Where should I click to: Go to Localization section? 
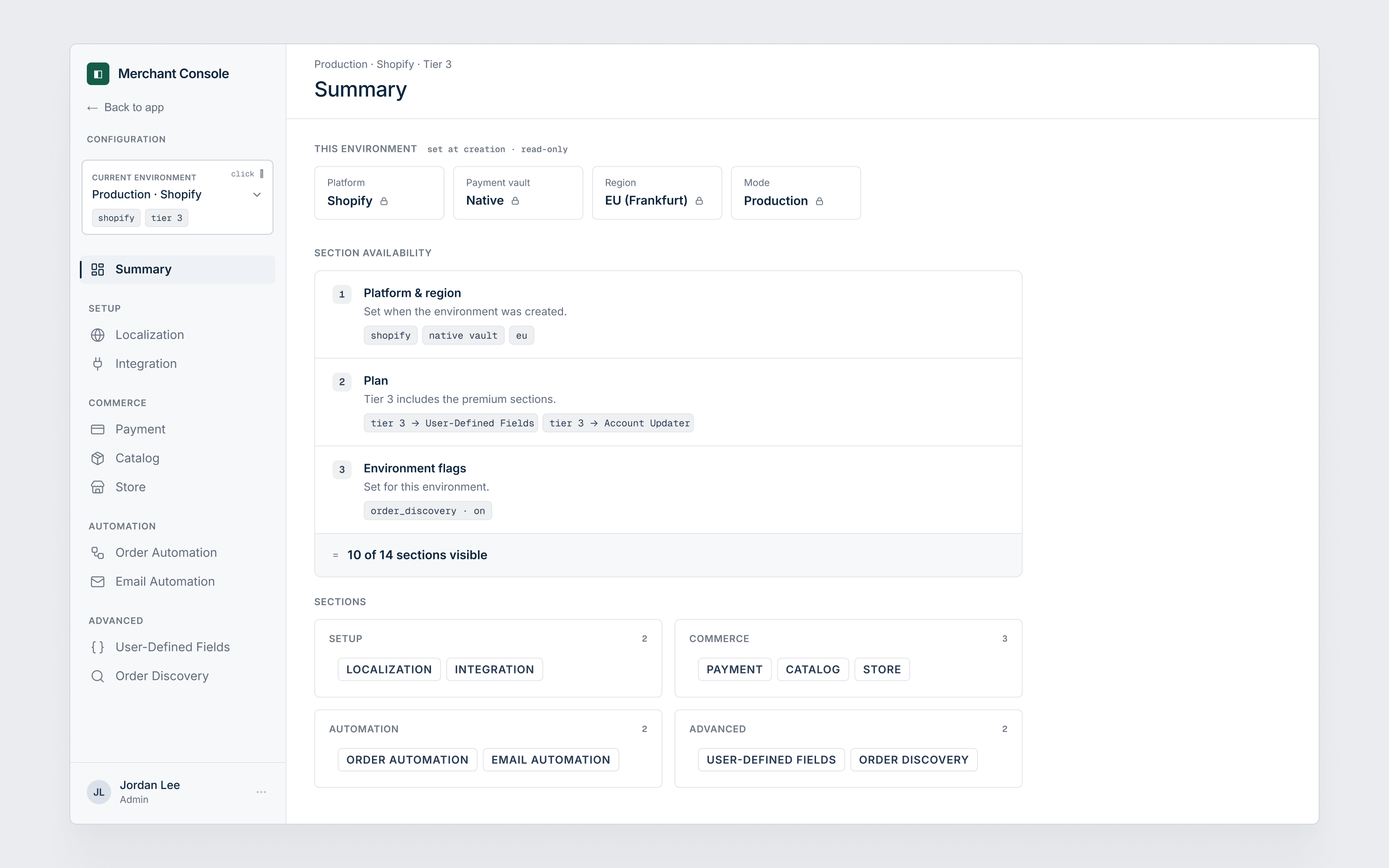click(178, 335)
